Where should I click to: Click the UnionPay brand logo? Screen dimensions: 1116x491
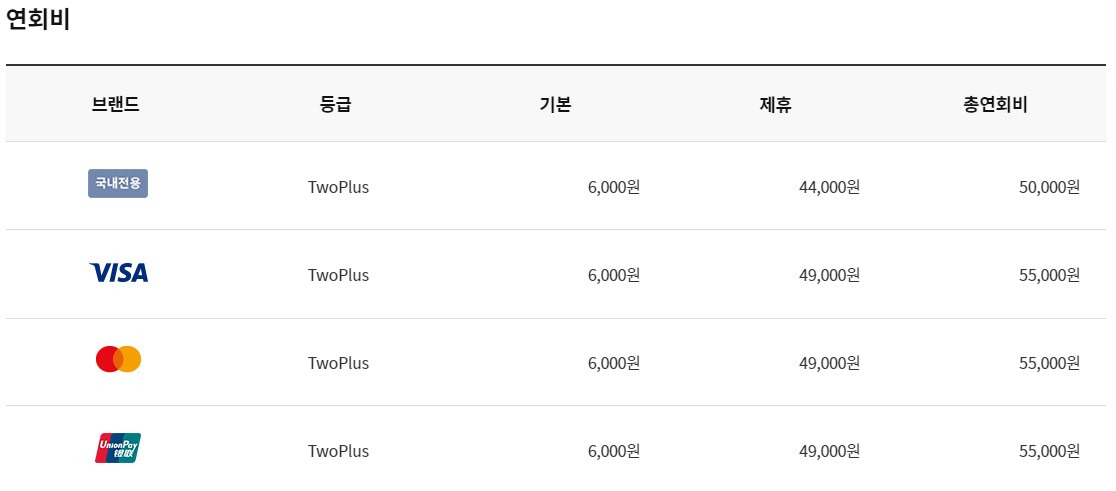click(118, 448)
